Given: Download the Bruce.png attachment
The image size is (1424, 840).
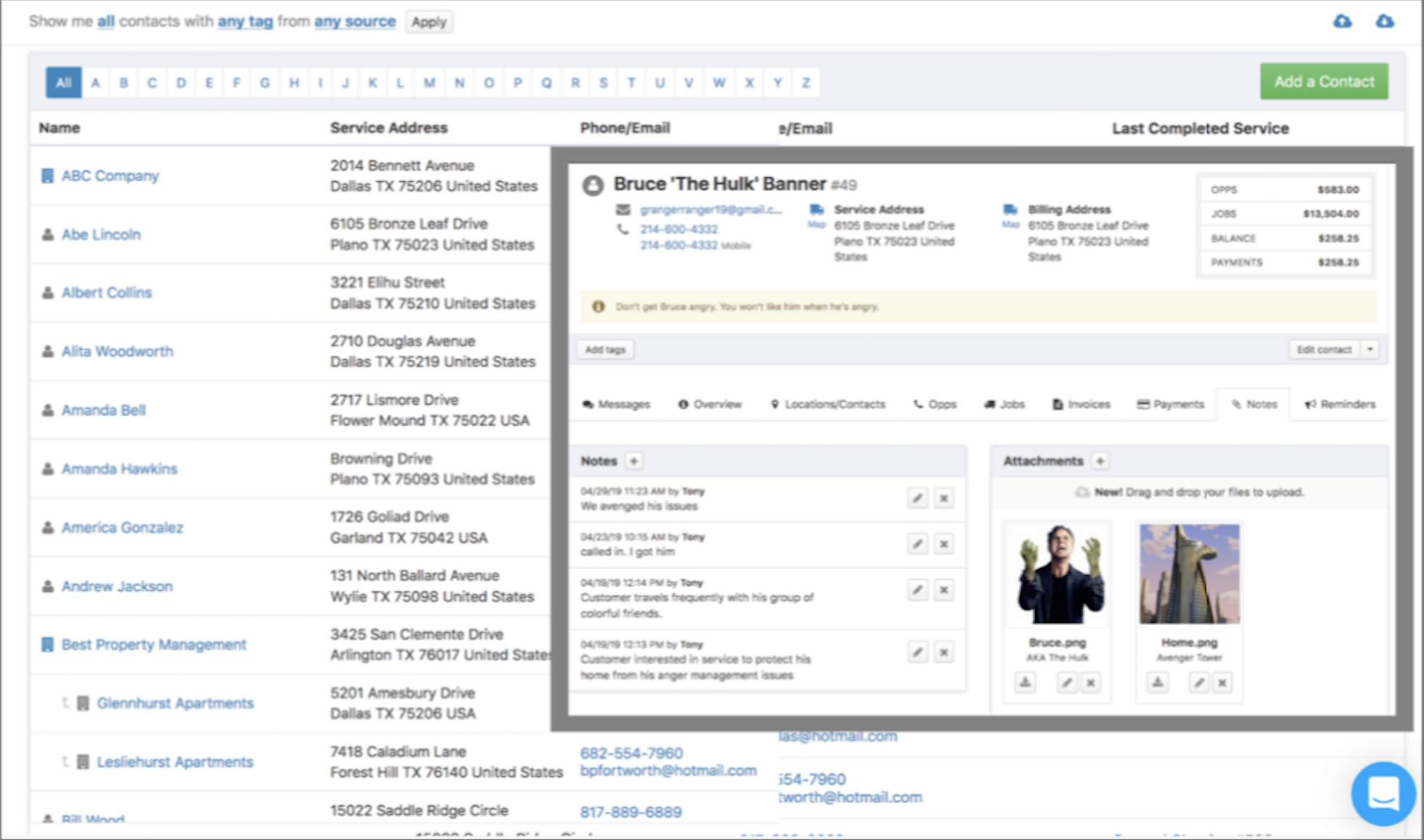Looking at the screenshot, I should [x=1025, y=682].
